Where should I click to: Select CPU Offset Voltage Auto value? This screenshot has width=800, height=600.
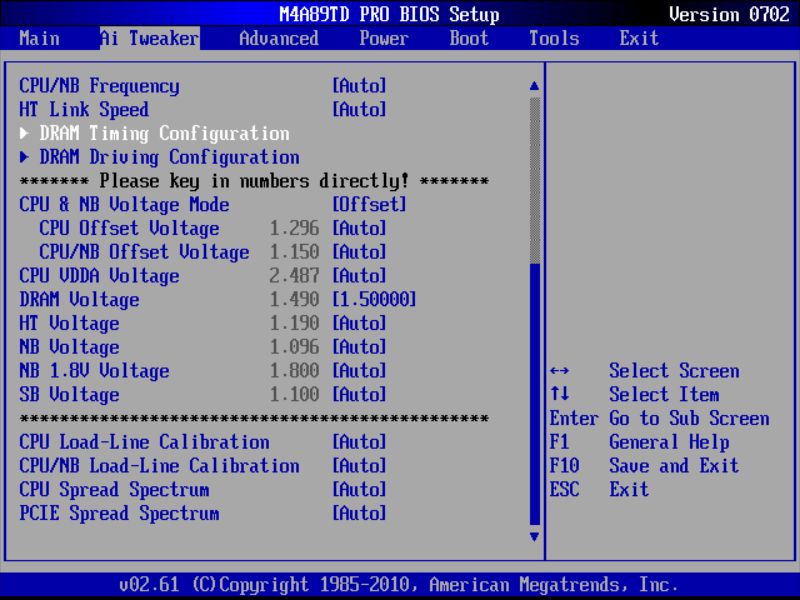pos(359,228)
